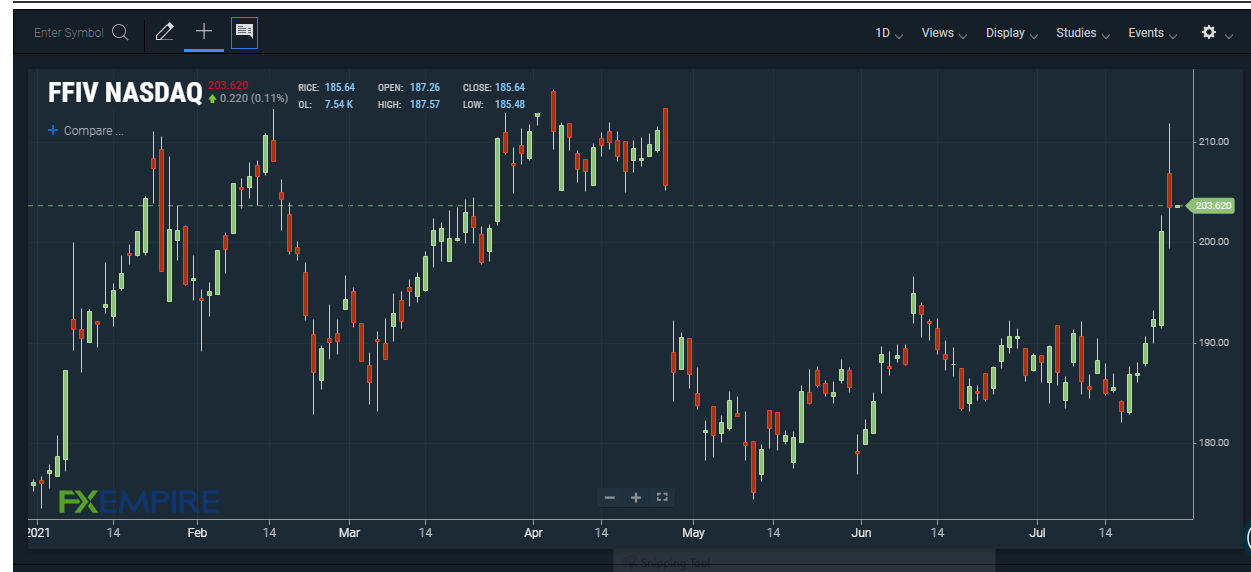Click the LOW value 185.48
This screenshot has height=572, width=1251.
[x=509, y=104]
